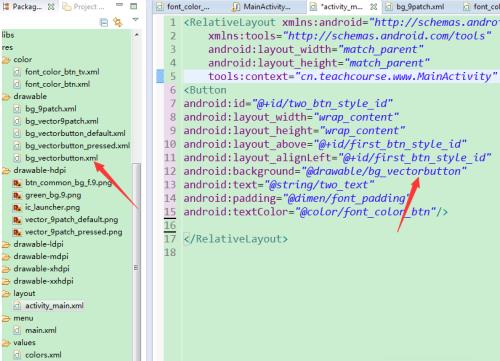The width and height of the screenshot is (500, 361).
Task: Select font_color_btn.xml file
Action: click(x=57, y=84)
